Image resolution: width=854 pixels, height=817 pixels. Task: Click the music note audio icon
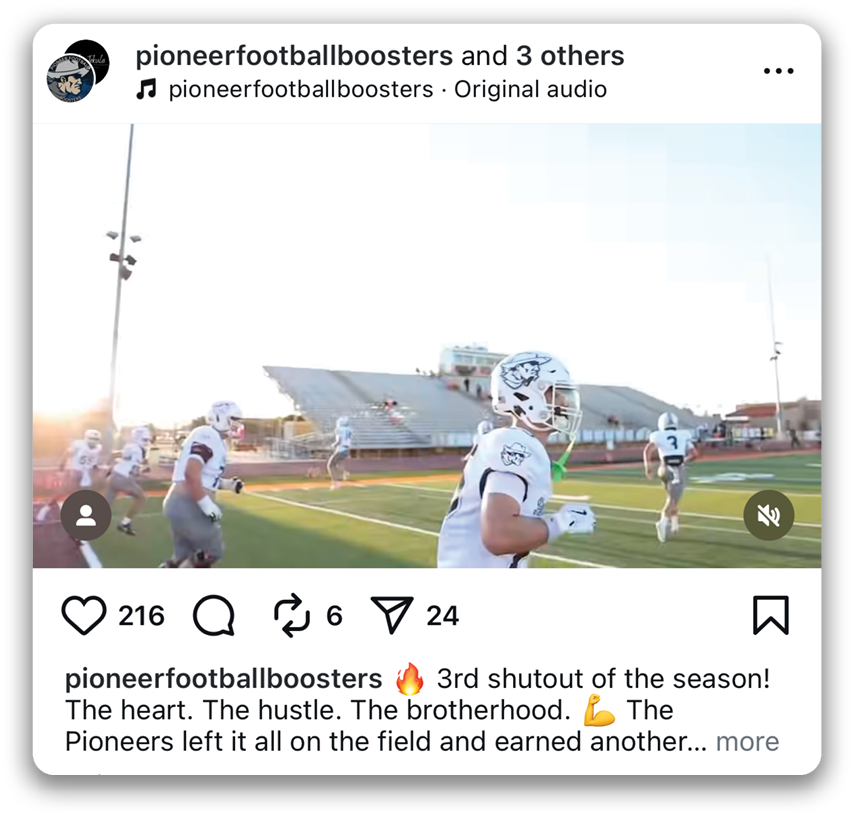point(147,89)
